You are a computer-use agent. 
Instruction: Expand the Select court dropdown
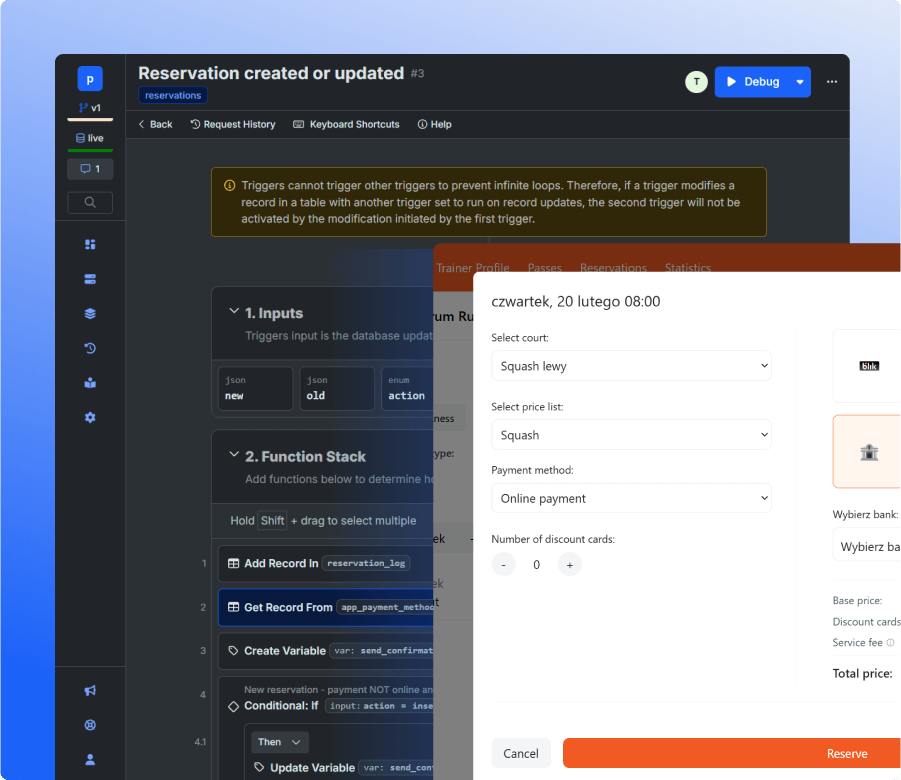(631, 366)
